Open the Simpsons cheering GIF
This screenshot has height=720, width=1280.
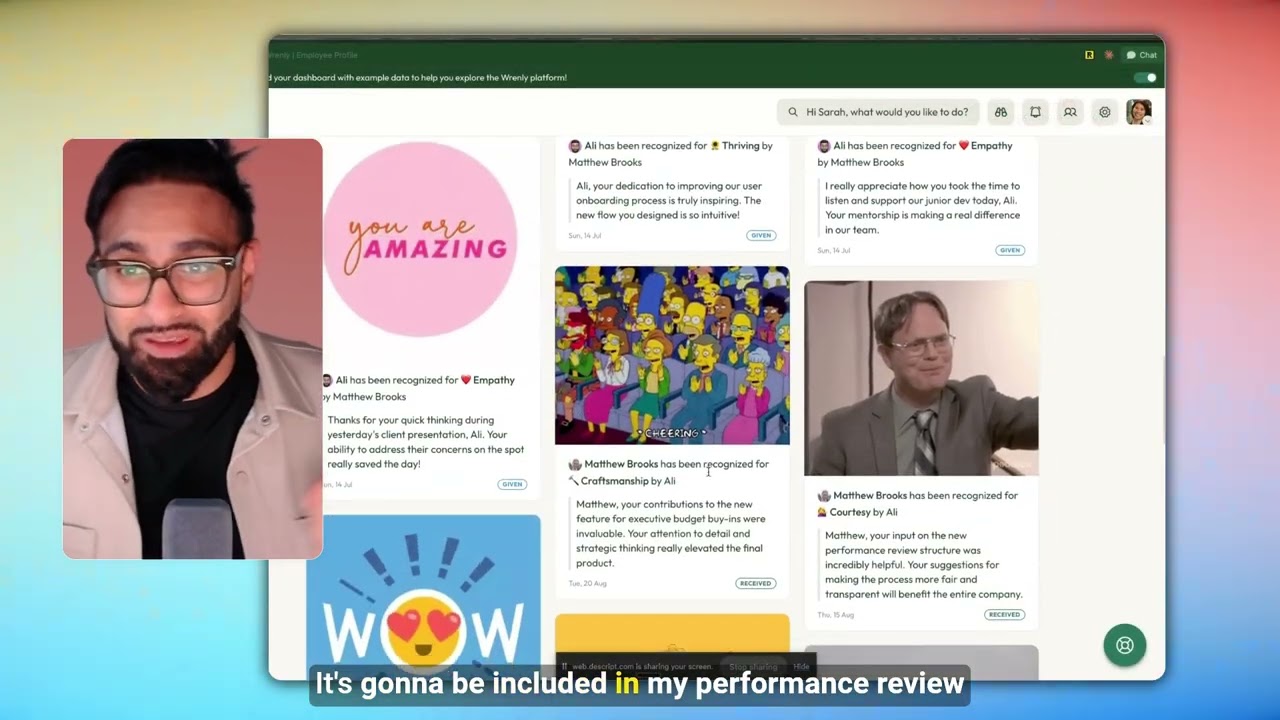tap(672, 355)
